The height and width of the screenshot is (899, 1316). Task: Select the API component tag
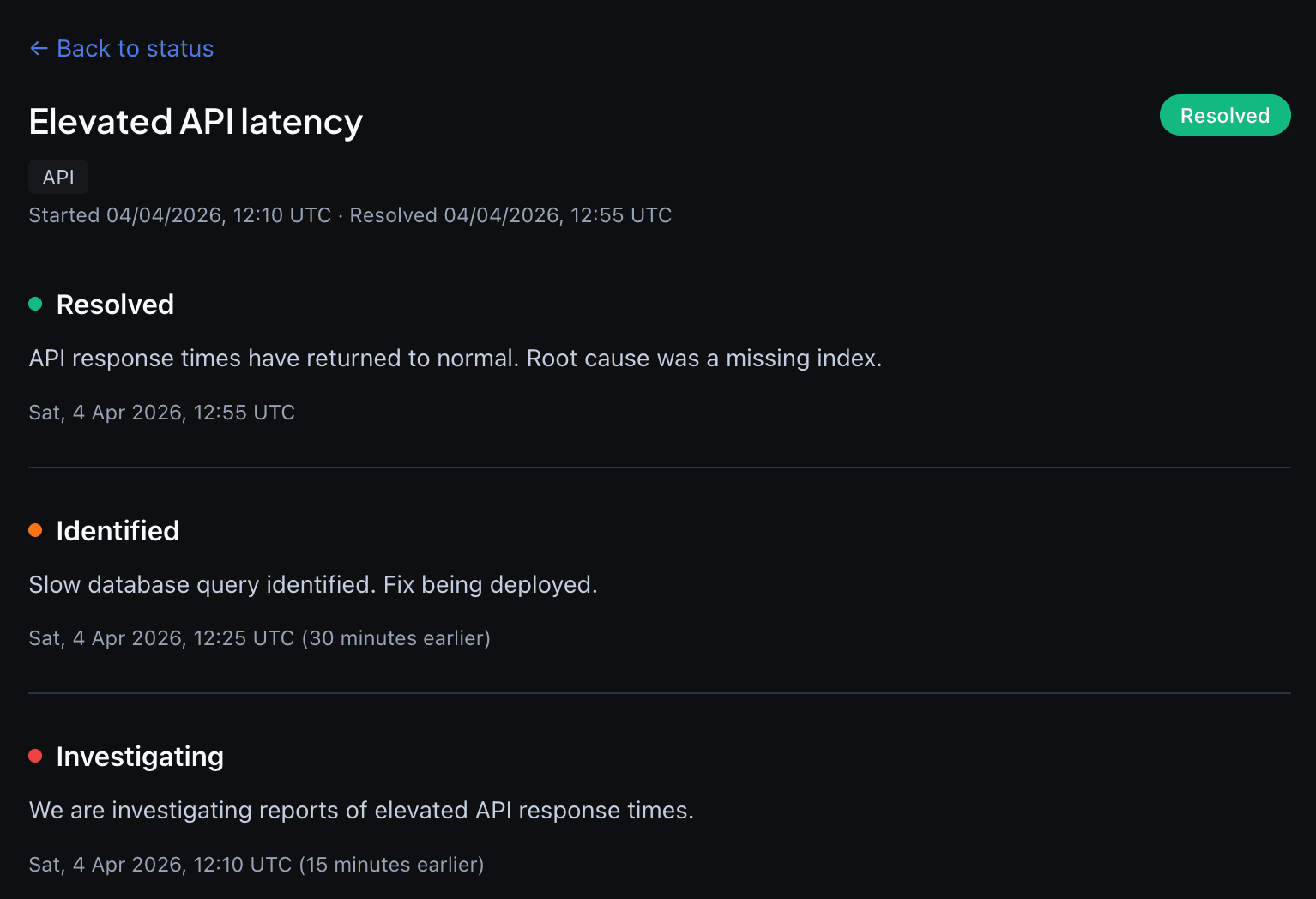click(x=57, y=177)
